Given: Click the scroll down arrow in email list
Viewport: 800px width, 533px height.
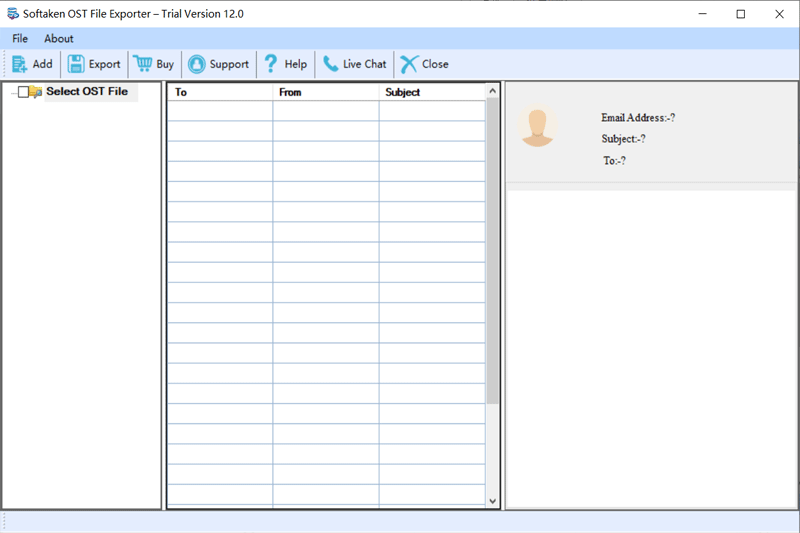Looking at the screenshot, I should [x=492, y=501].
